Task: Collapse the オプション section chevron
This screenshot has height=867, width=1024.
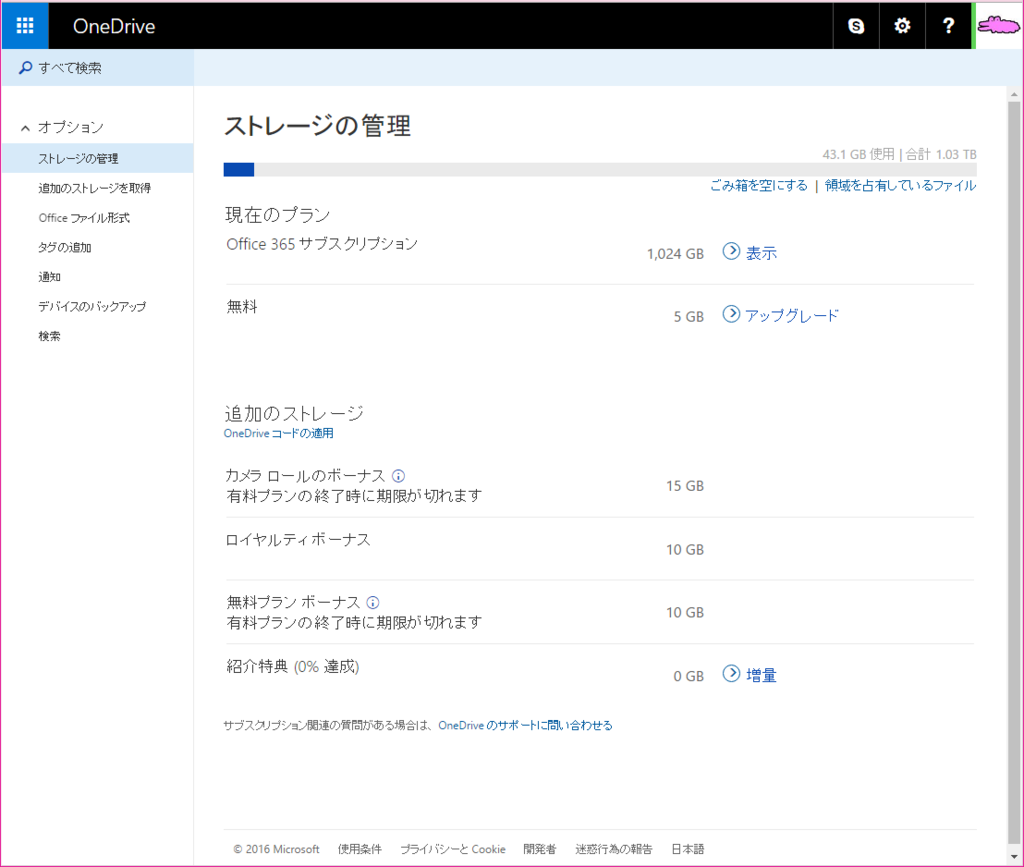Action: (x=25, y=128)
